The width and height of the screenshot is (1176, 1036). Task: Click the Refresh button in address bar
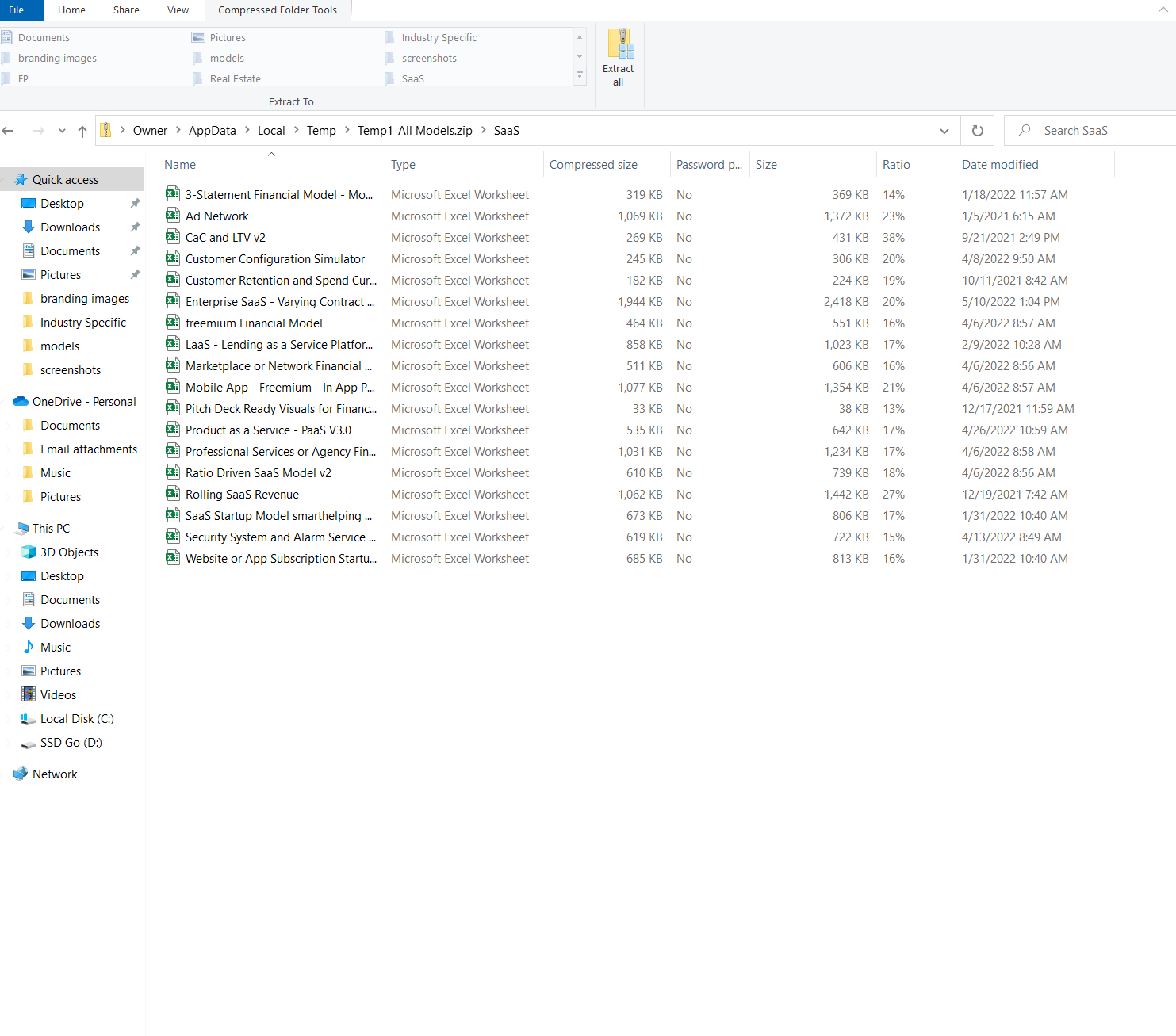click(x=978, y=131)
